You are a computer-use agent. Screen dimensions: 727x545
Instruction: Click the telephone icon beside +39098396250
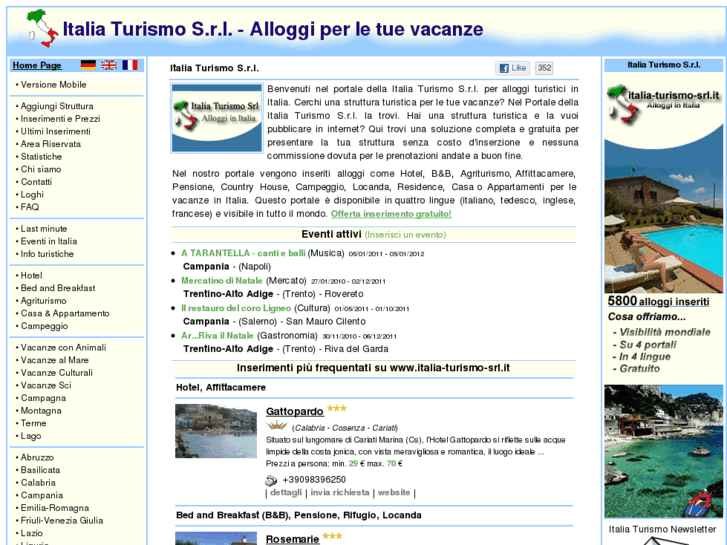tap(271, 480)
